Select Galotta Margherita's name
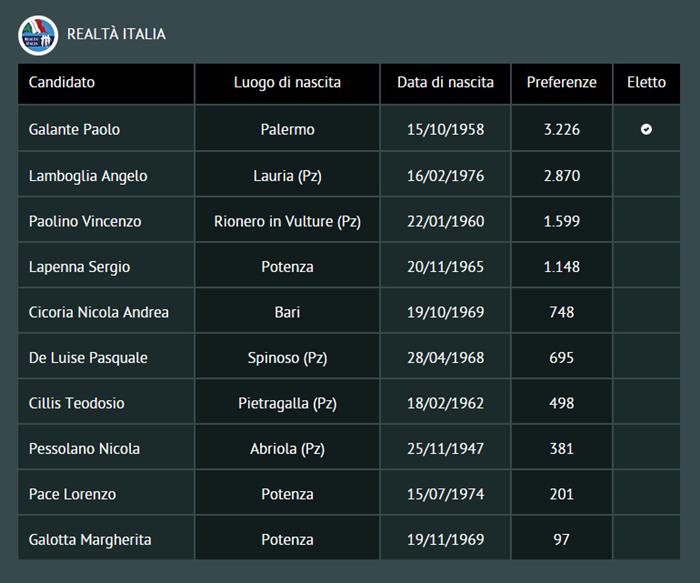700x583 pixels. pyautogui.click(x=90, y=540)
